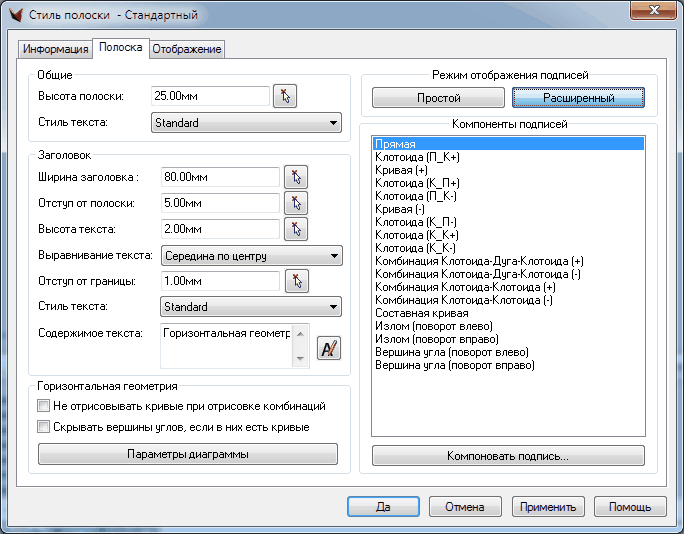This screenshot has width=684, height=534.
Task: Enable Не отрисовывать кривые при отрисовке комбинаций
Action: click(x=43, y=407)
